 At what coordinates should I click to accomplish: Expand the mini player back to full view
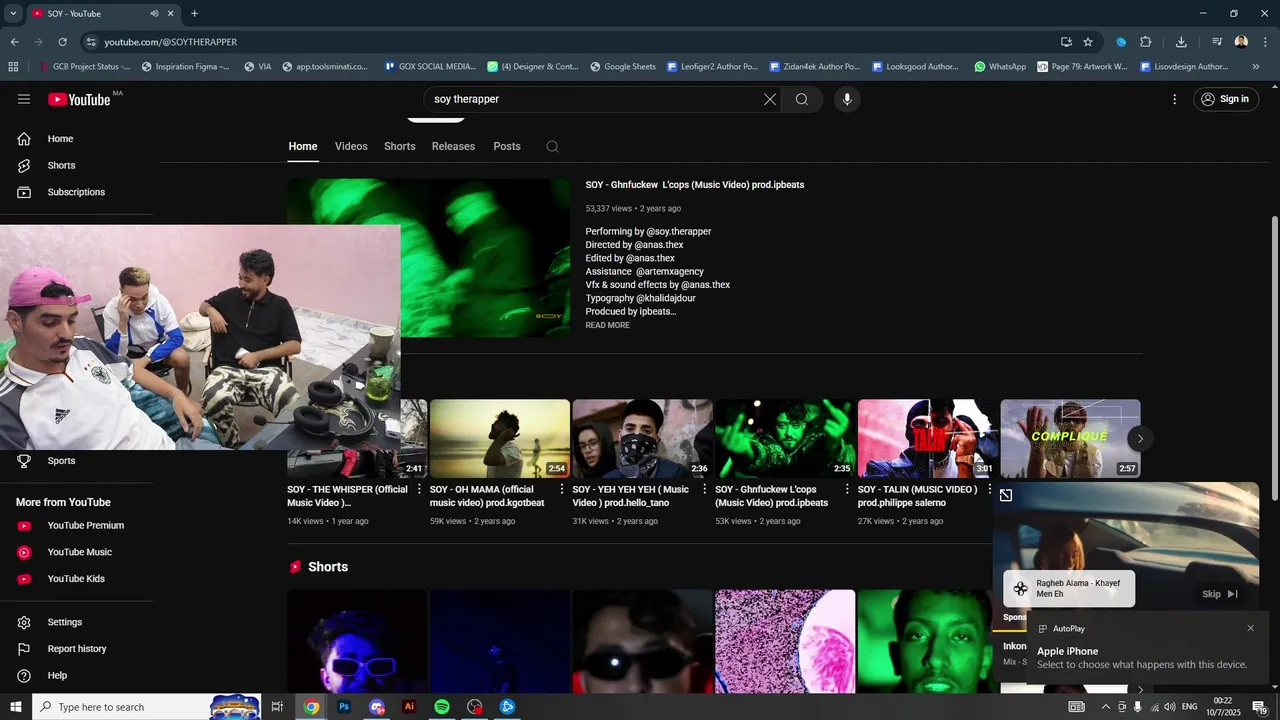coord(1006,495)
